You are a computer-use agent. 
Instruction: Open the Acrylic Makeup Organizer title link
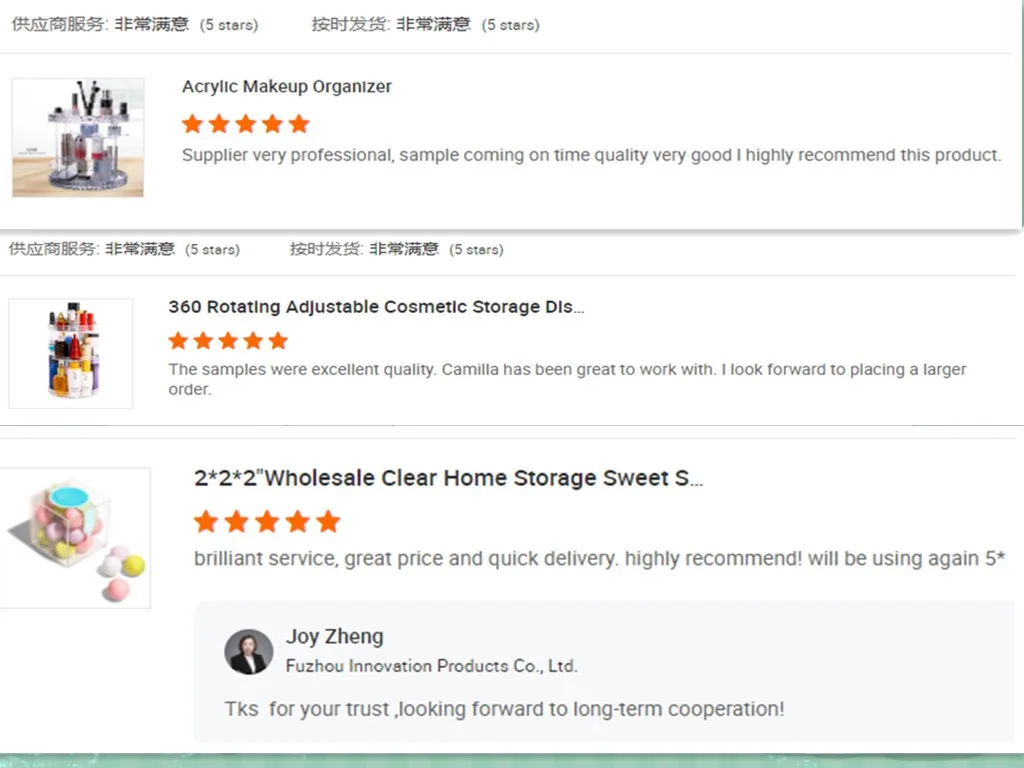287,87
